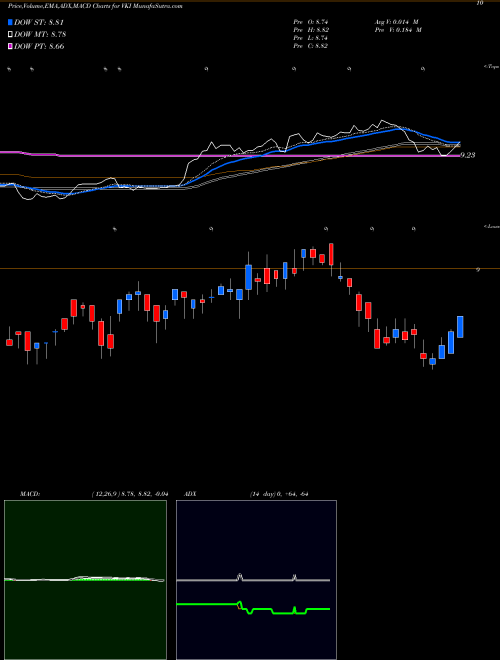The height and width of the screenshot is (660, 500).
Task: Click the 'Pre C: 8.82' close value
Action: pyautogui.click(x=311, y=46)
